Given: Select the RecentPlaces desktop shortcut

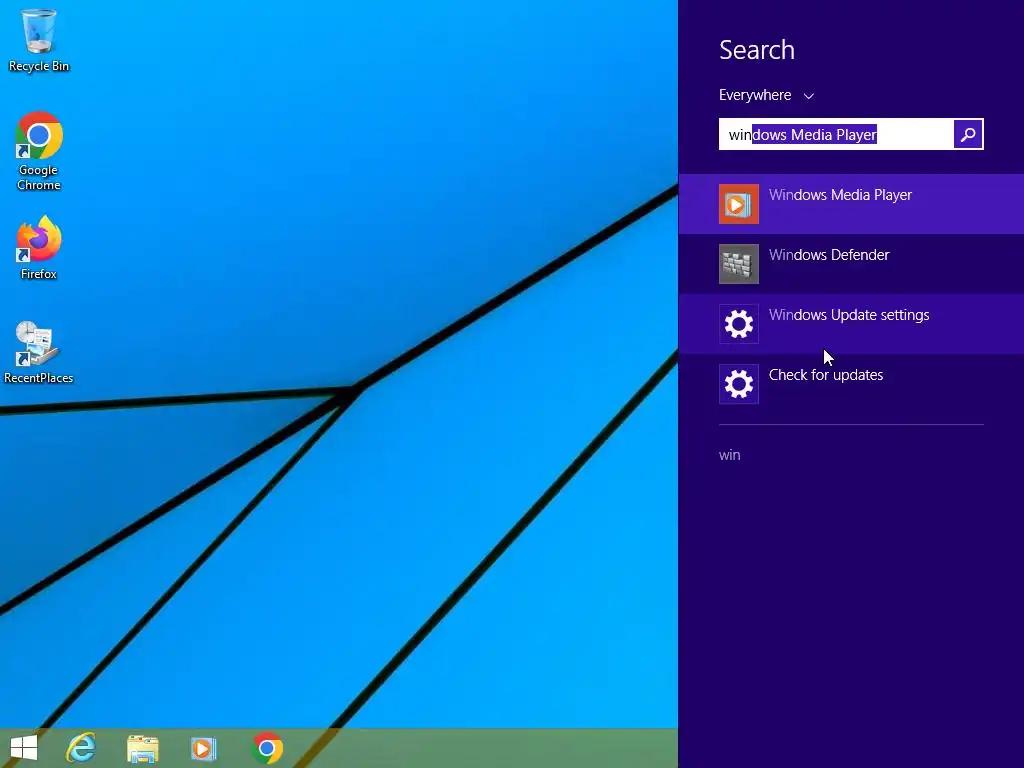Looking at the screenshot, I should pos(39,352).
